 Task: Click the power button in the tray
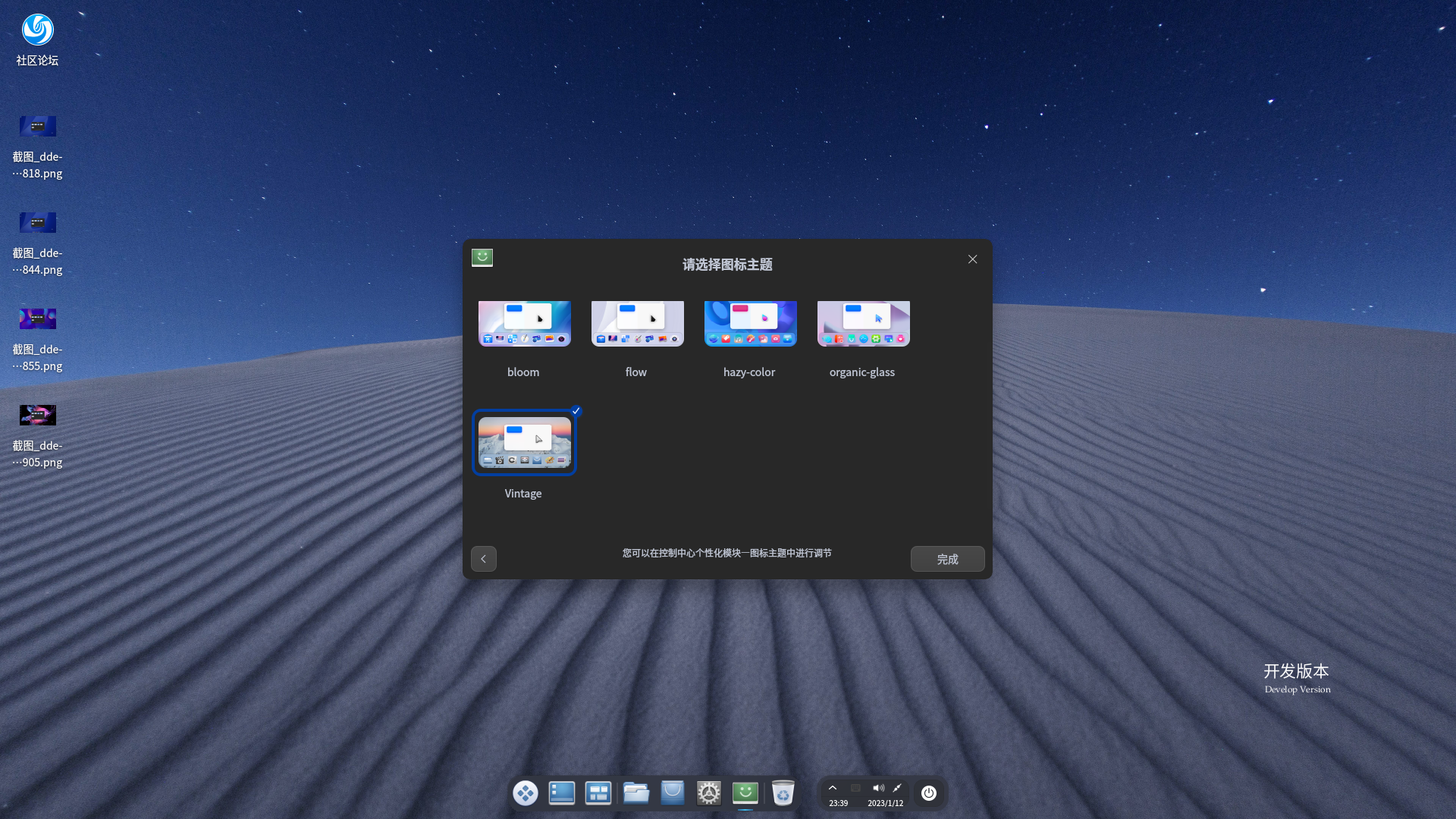928,793
